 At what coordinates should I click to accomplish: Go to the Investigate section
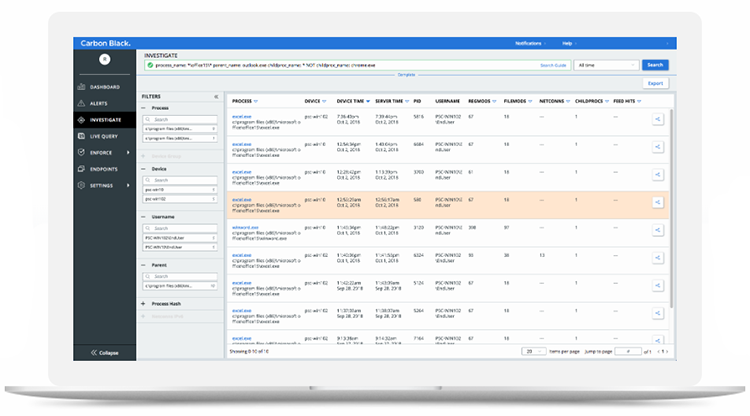tap(105, 120)
